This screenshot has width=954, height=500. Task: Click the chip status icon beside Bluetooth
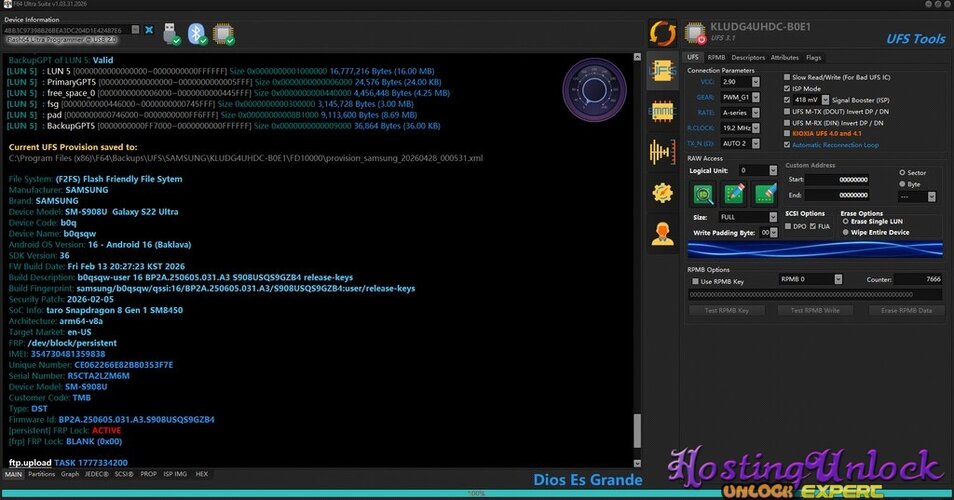pos(224,34)
